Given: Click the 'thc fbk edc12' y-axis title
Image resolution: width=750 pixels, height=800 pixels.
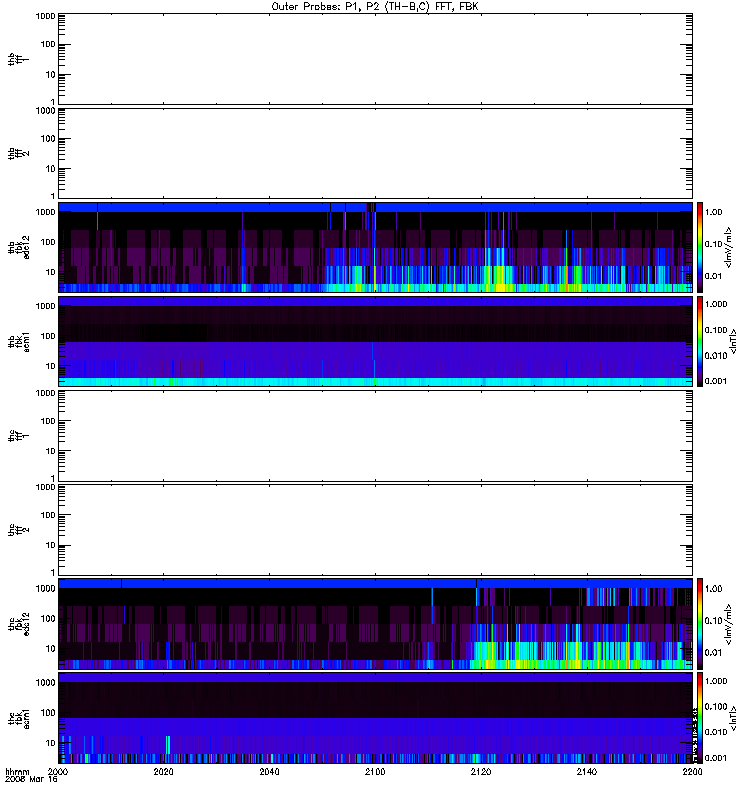Looking at the screenshot, I should (18, 624).
